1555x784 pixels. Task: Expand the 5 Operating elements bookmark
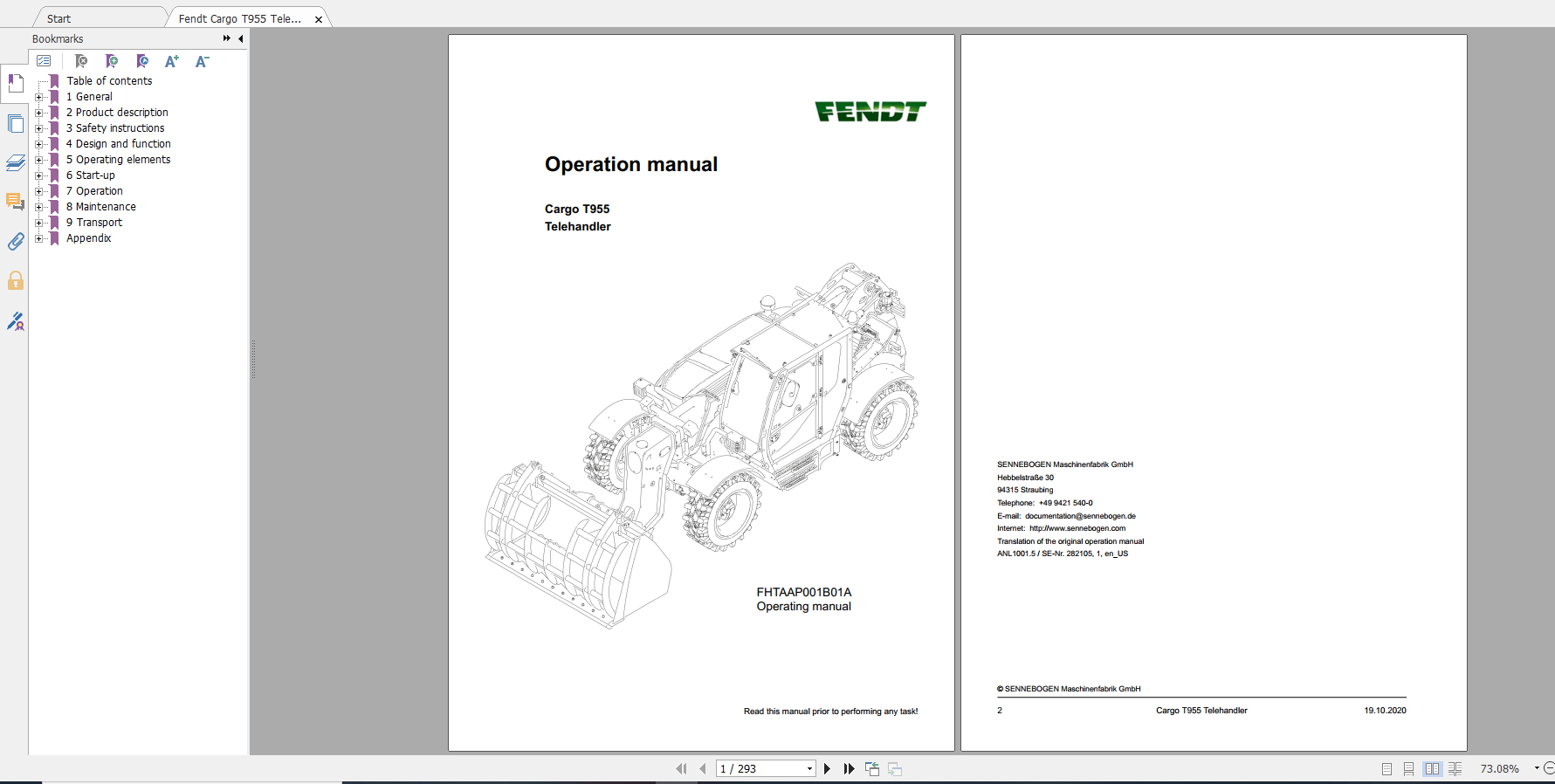[x=38, y=160]
